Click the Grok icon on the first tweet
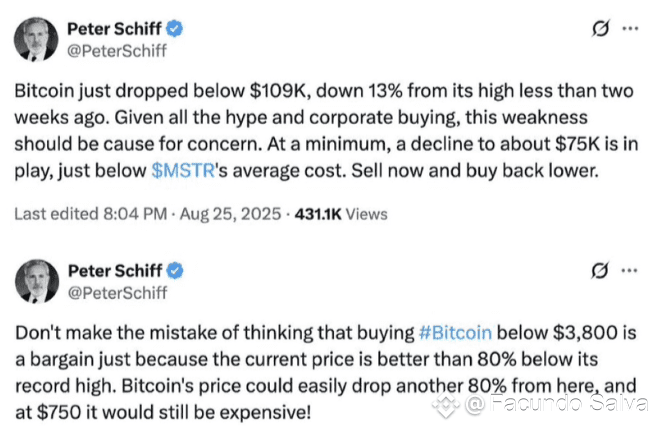 [x=600, y=28]
